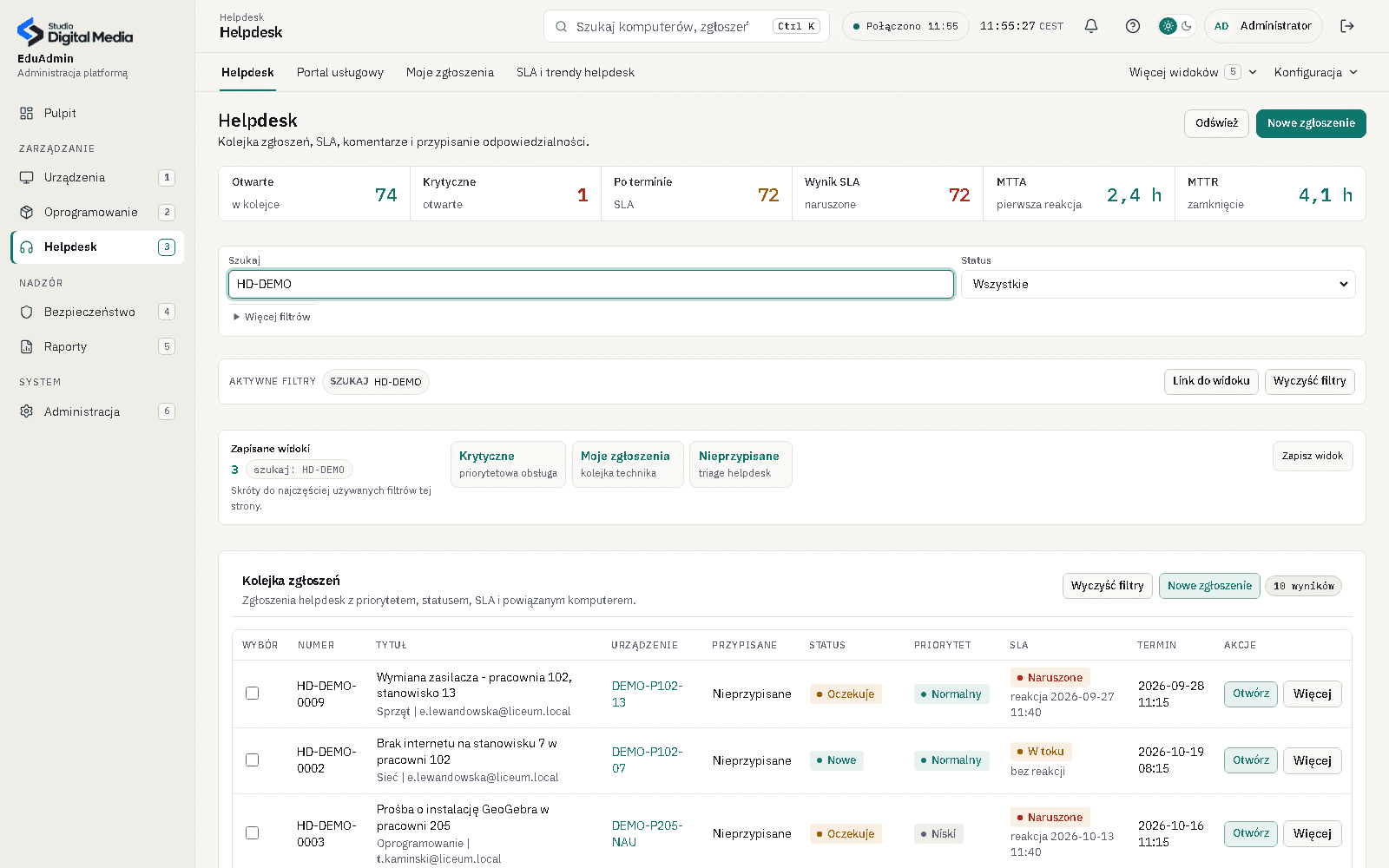Click the logout icon
Screen dimensions: 1389x868
(x=1347, y=26)
